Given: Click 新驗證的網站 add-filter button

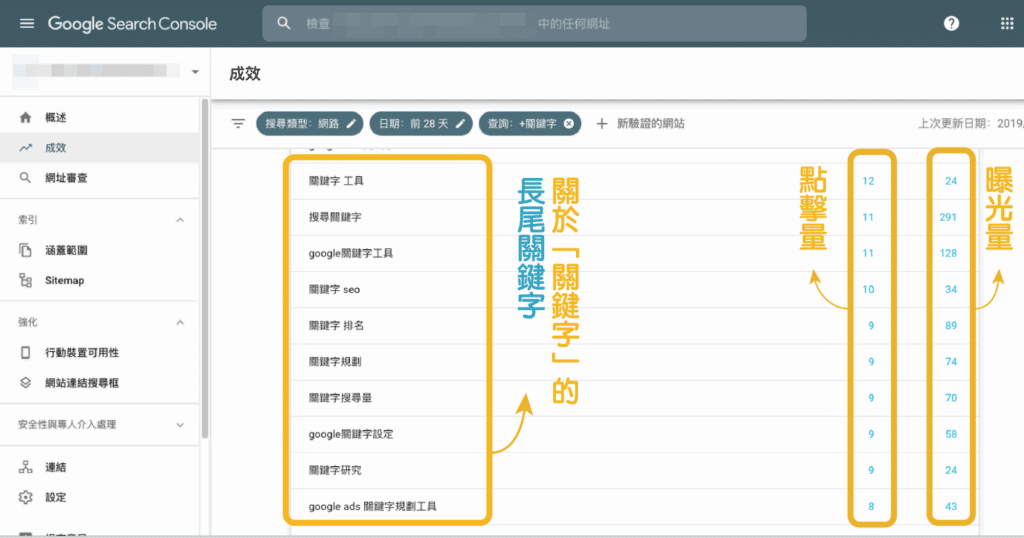Looking at the screenshot, I should point(650,123).
